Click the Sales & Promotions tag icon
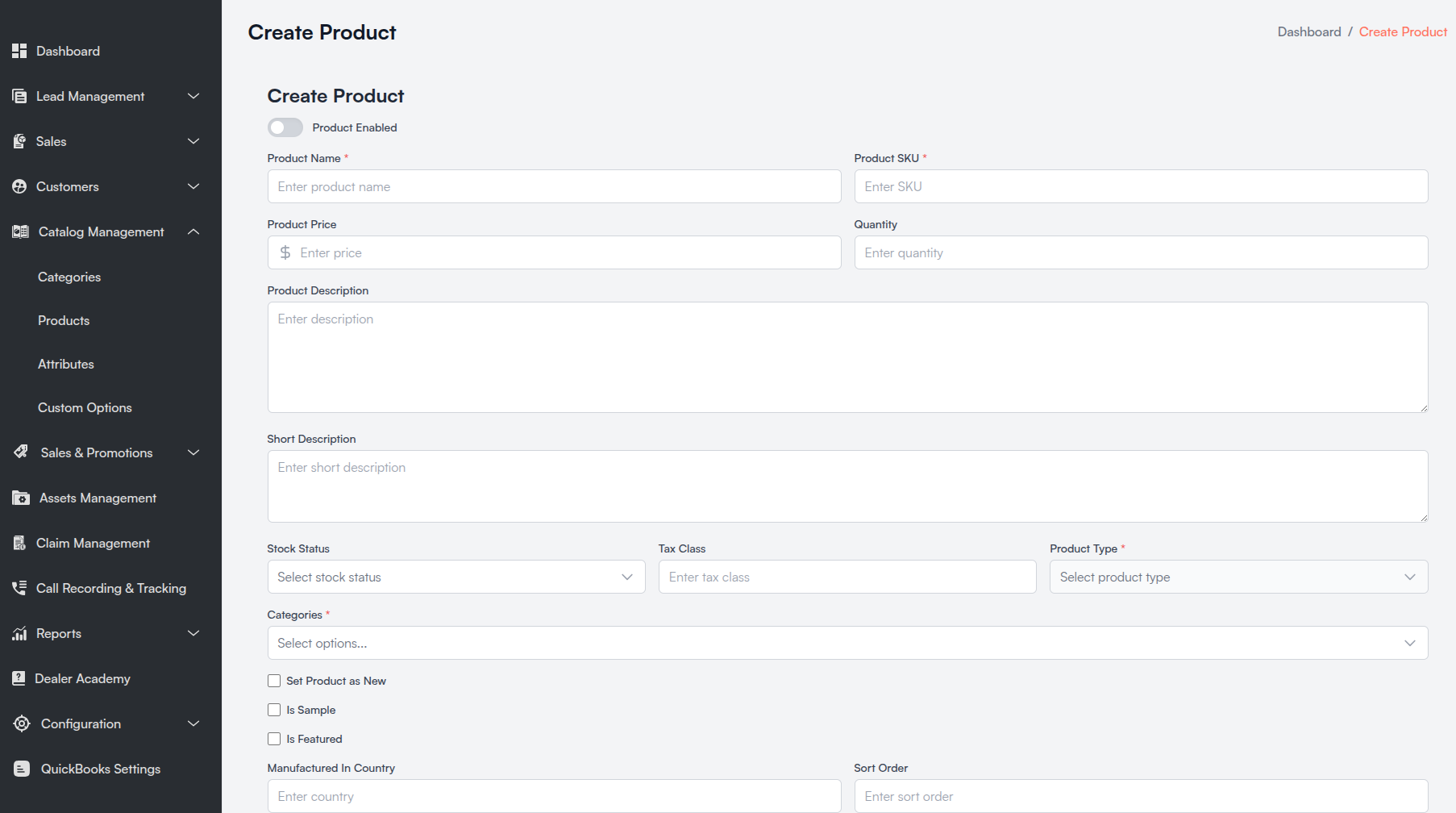Image resolution: width=1456 pixels, height=813 pixels. [x=21, y=452]
